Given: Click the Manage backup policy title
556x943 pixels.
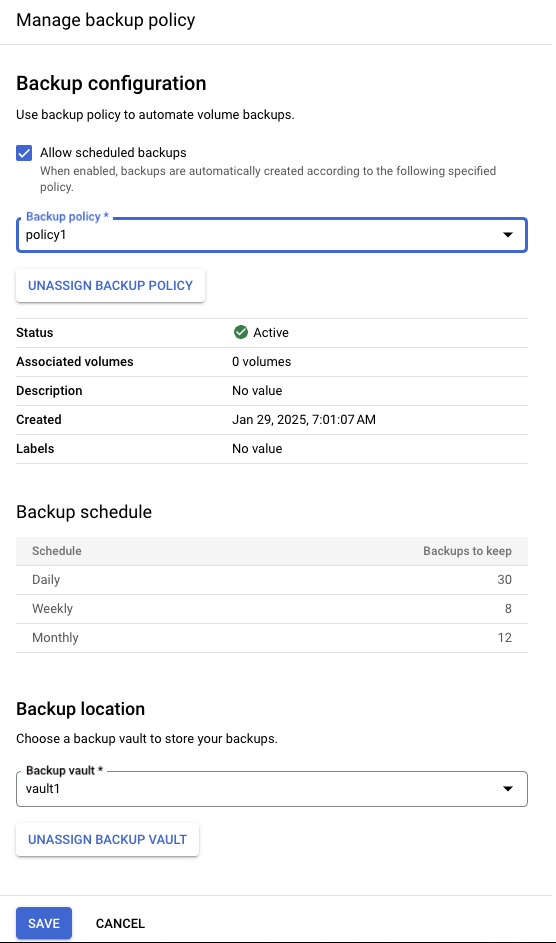Looking at the screenshot, I should click(x=106, y=20).
